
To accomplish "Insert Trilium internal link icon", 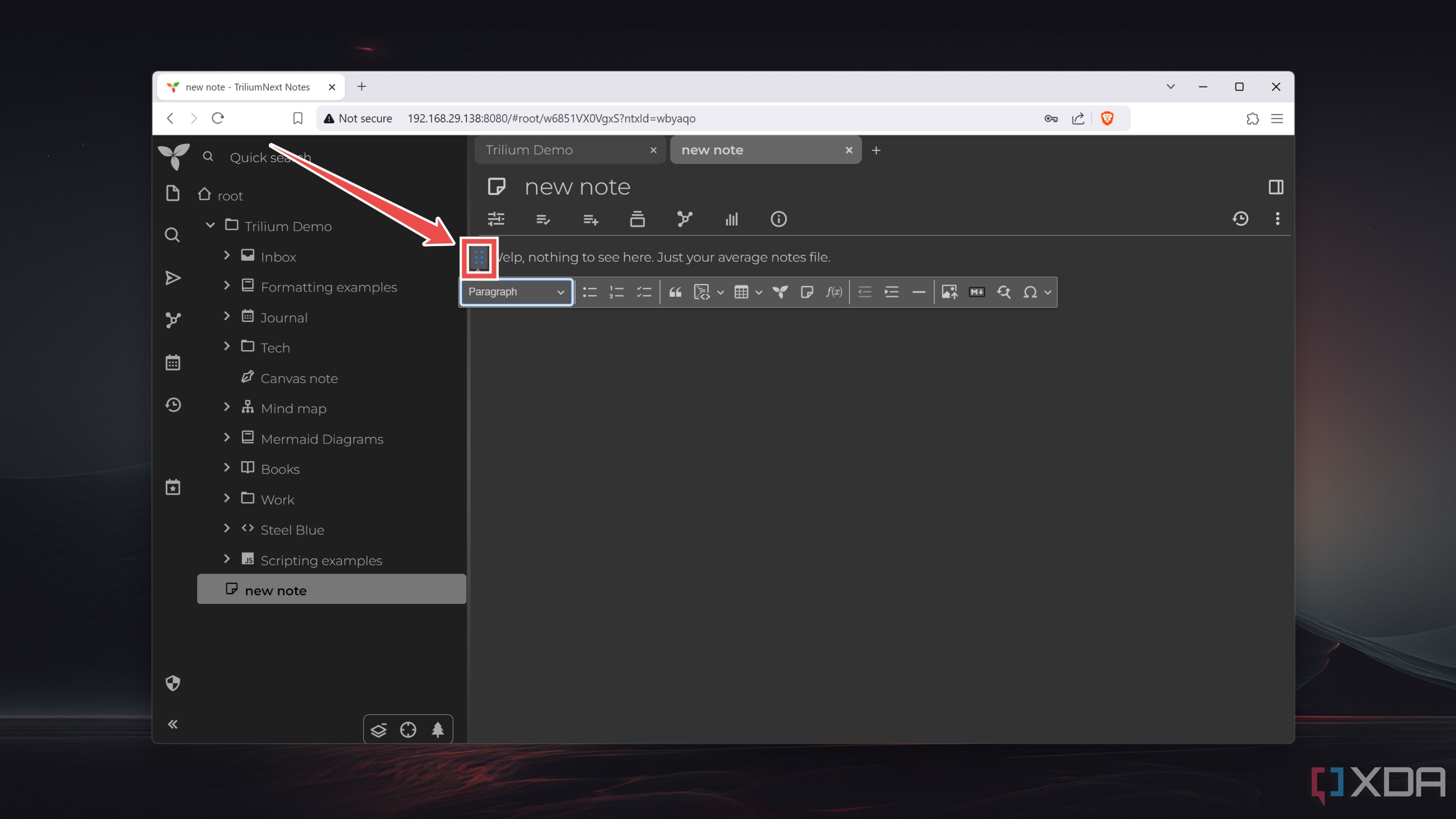I will click(780, 292).
